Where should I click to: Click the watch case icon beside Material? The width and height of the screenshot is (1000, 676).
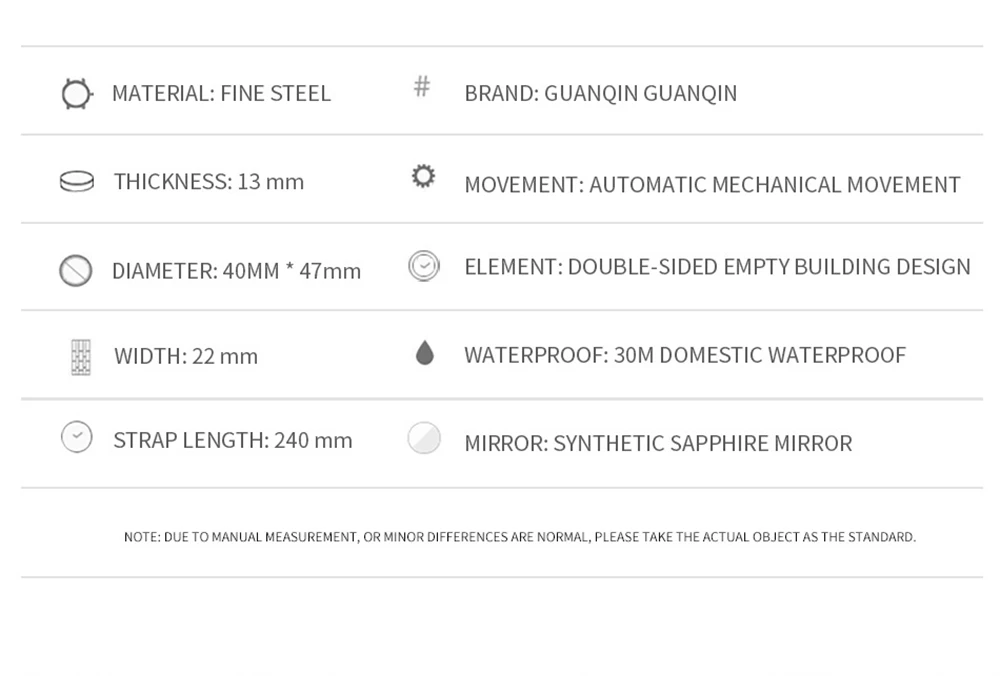pos(76,94)
